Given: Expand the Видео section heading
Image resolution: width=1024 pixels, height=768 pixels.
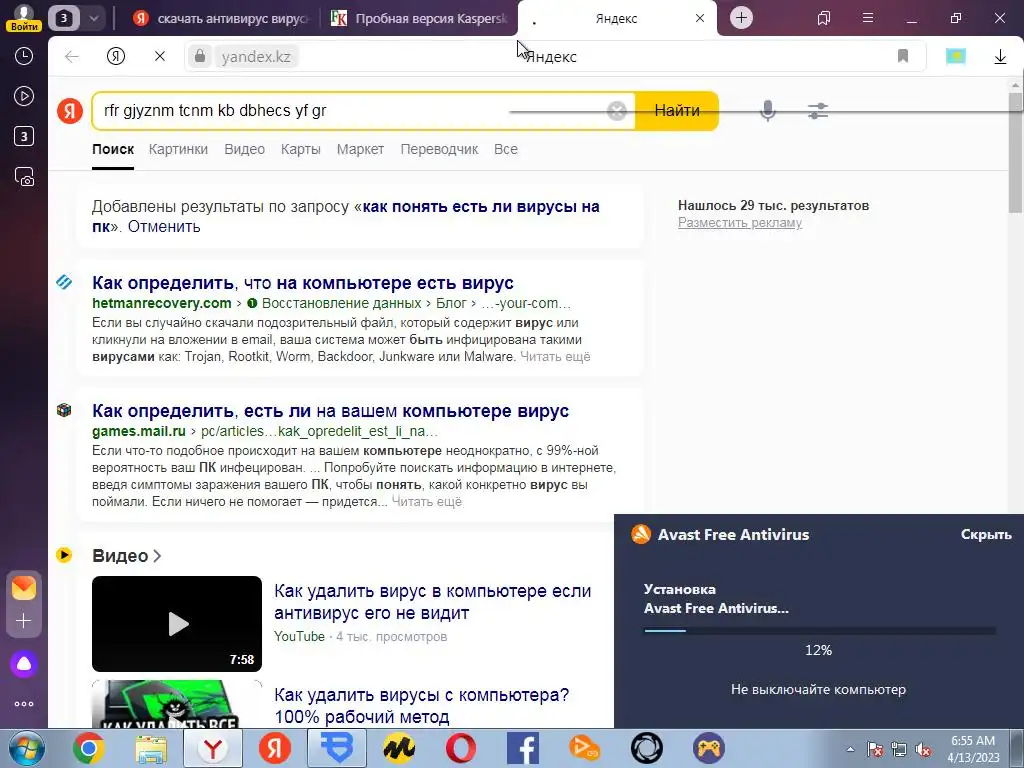Looking at the screenshot, I should point(127,556).
